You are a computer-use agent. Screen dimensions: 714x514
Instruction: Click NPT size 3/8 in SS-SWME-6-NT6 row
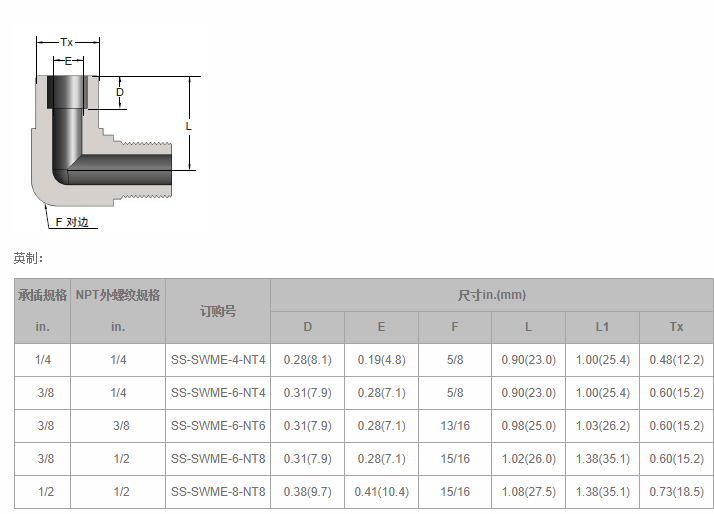[x=121, y=426]
